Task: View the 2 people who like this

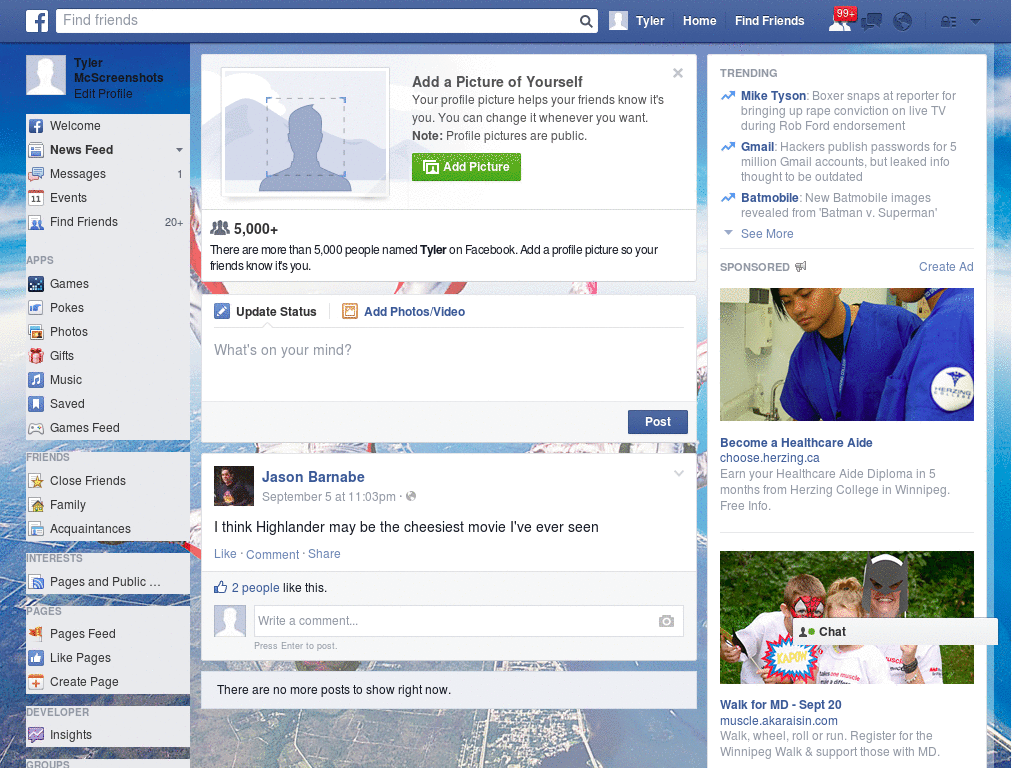Action: click(255, 588)
